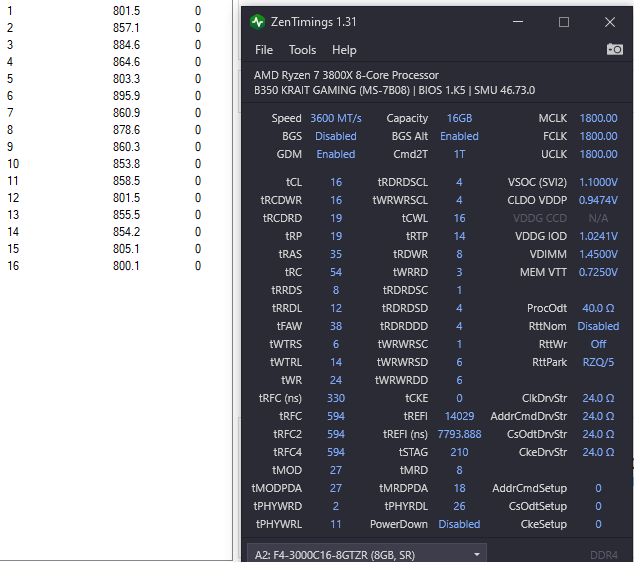Click the tWR value 24
This screenshot has height=562, width=634.
(x=336, y=380)
